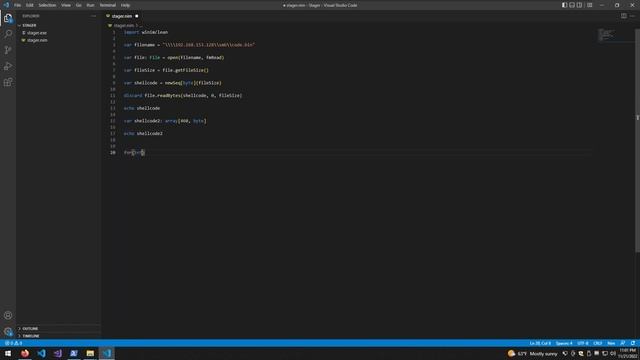Image resolution: width=640 pixels, height=360 pixels.
Task: Select the stager.nim editor tab
Action: coord(122,16)
